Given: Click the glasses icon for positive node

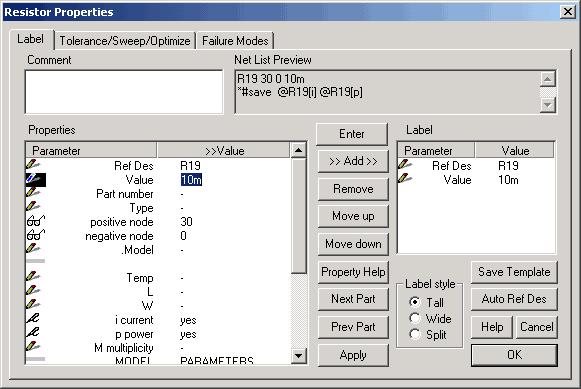Looking at the screenshot, I should tap(36, 221).
